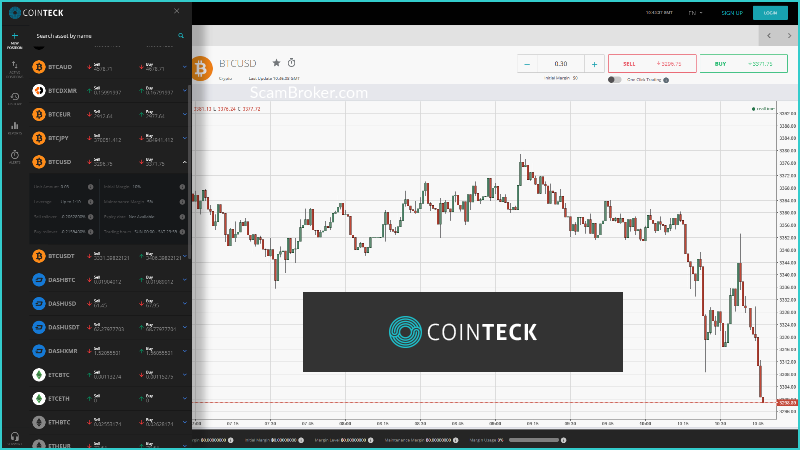Select the DASHBTC dash icon
Image resolution: width=800 pixels, height=450 pixels.
coord(39,280)
